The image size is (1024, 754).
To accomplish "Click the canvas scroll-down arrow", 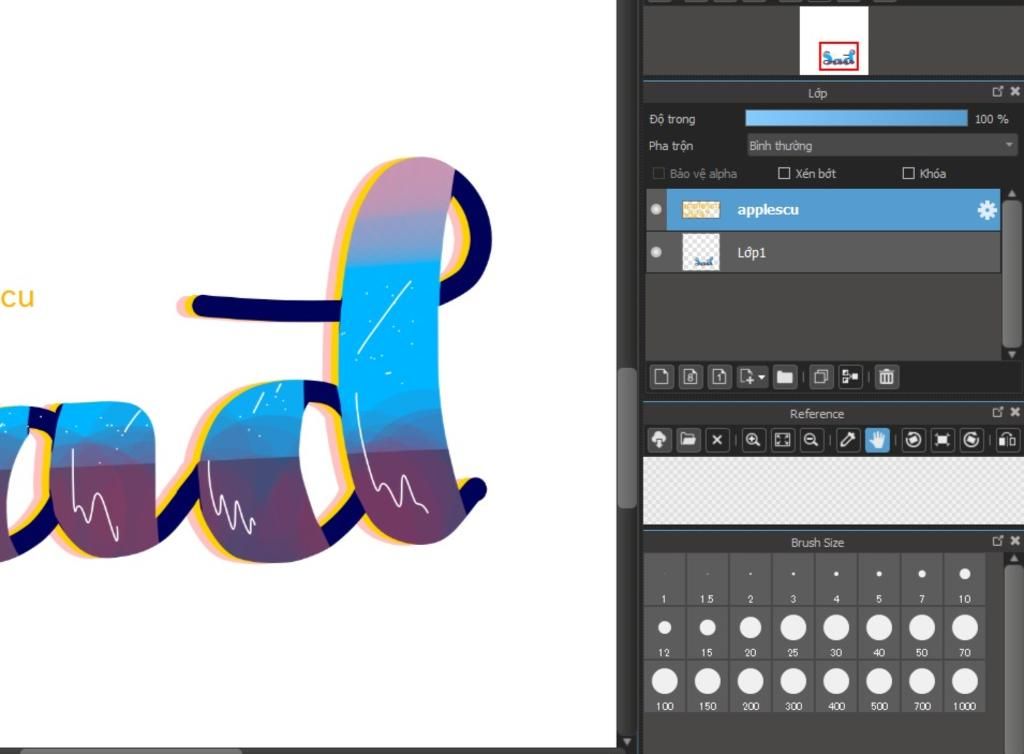I will (x=627, y=742).
